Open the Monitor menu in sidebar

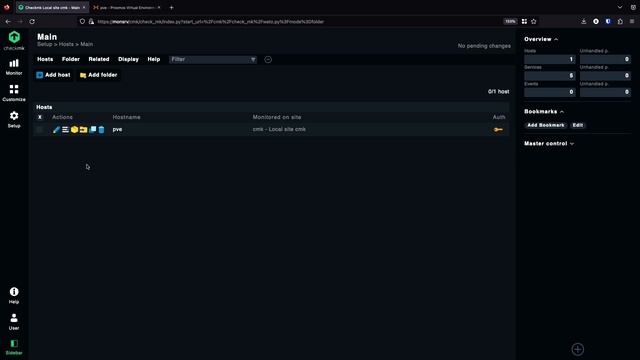pyautogui.click(x=14, y=67)
